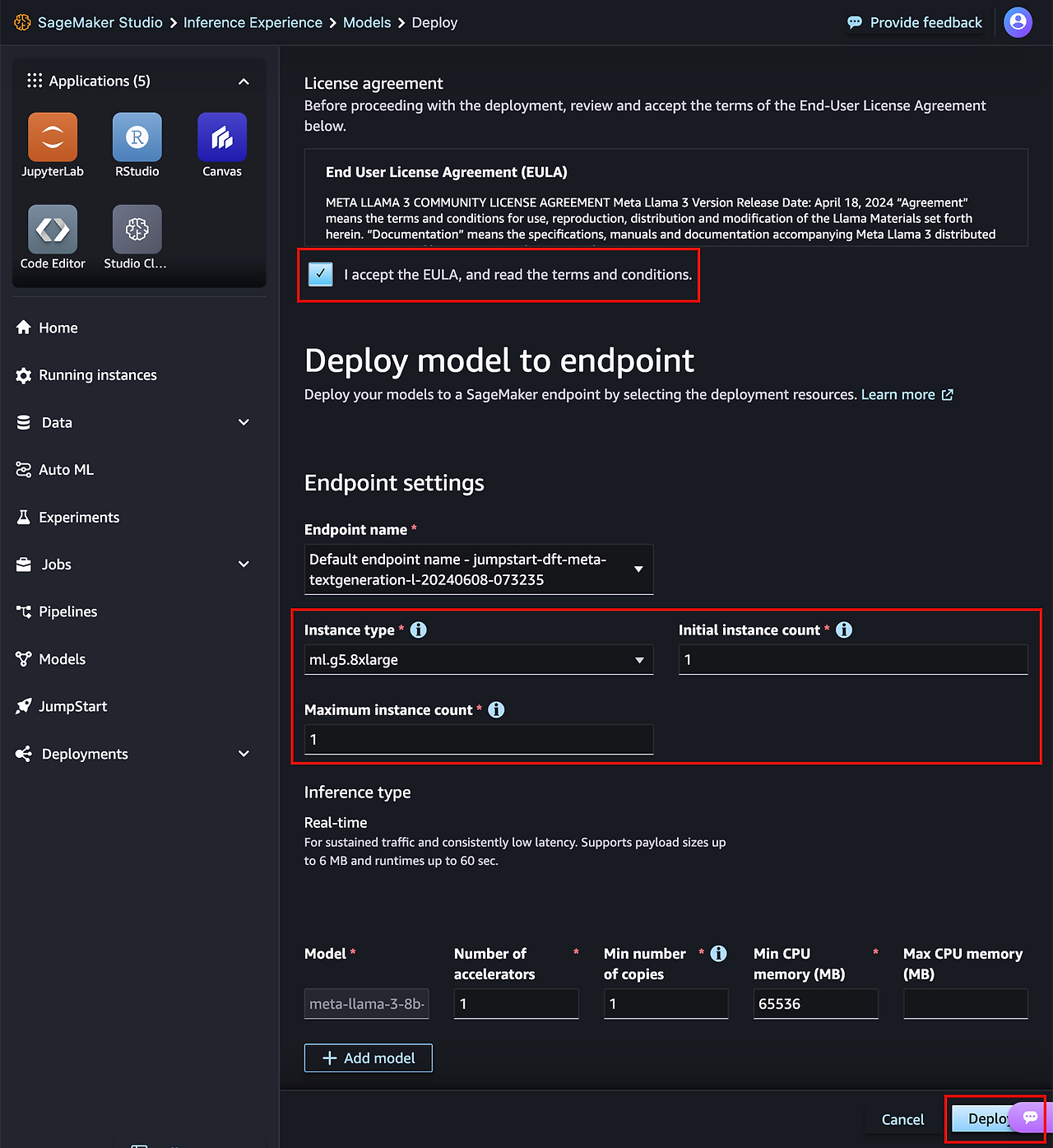Click the Deploy breadcrumb text

[434, 22]
